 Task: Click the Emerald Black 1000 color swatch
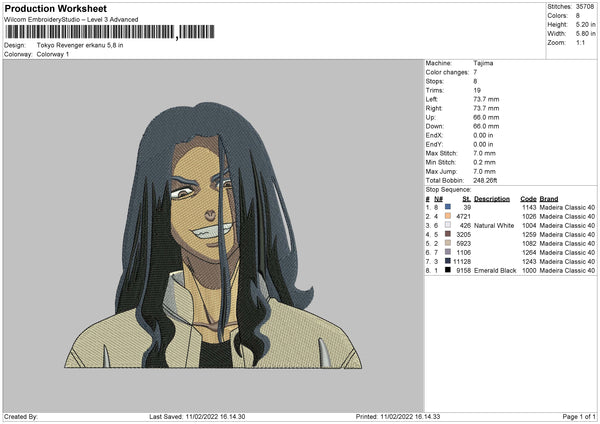448,270
